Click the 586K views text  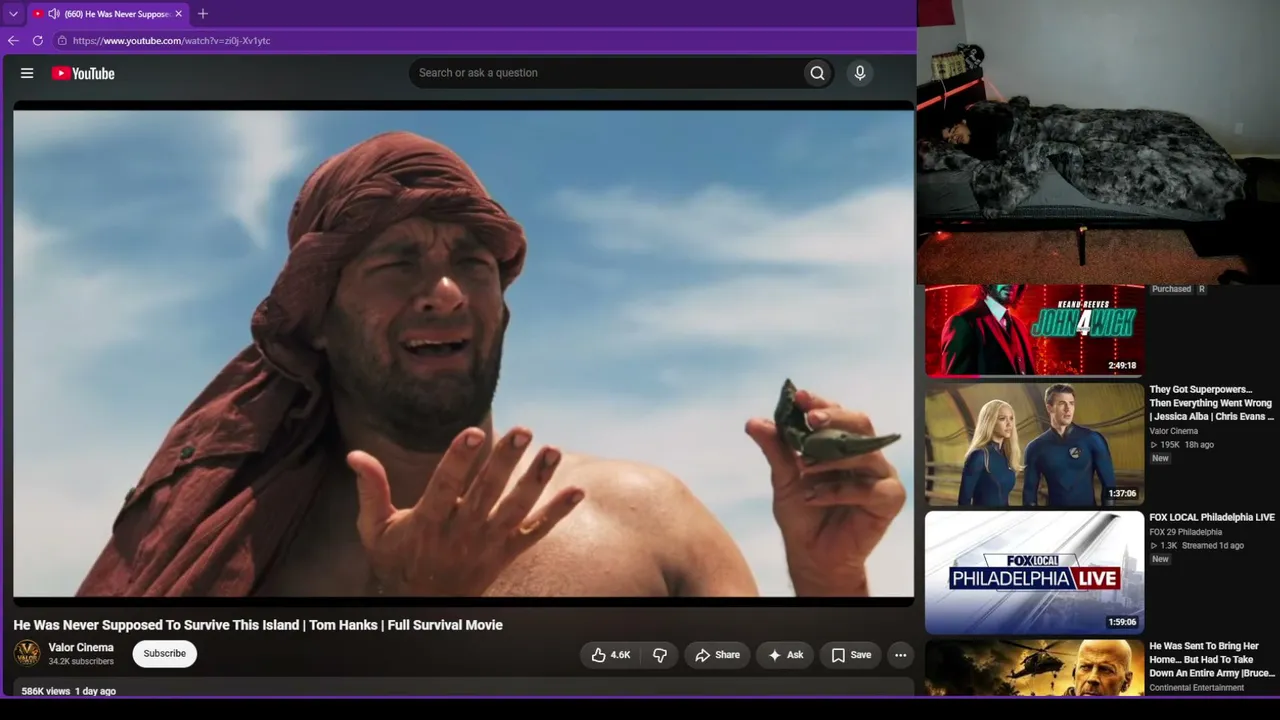tap(46, 691)
